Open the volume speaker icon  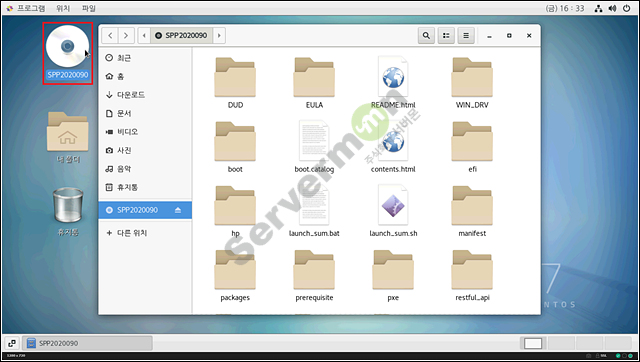pyautogui.click(x=612, y=8)
